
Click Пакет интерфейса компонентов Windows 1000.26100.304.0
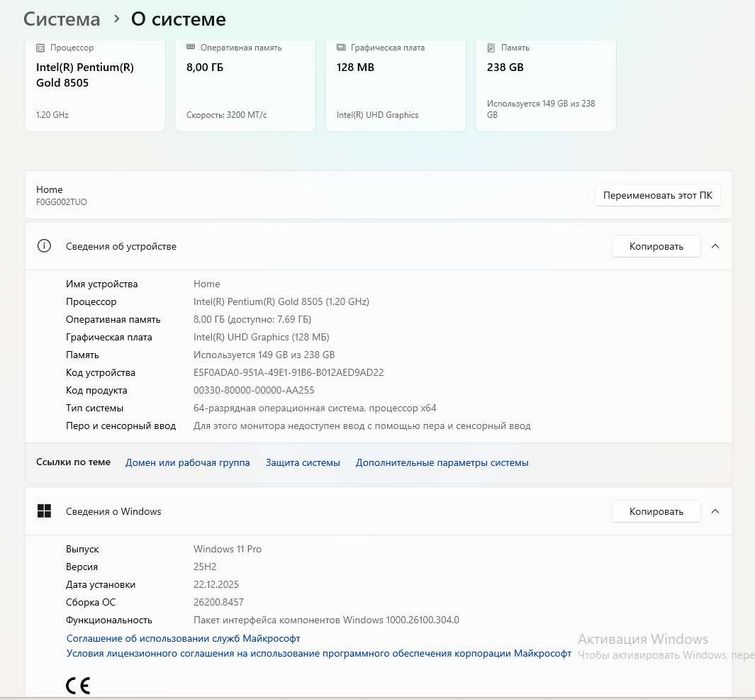(326, 620)
